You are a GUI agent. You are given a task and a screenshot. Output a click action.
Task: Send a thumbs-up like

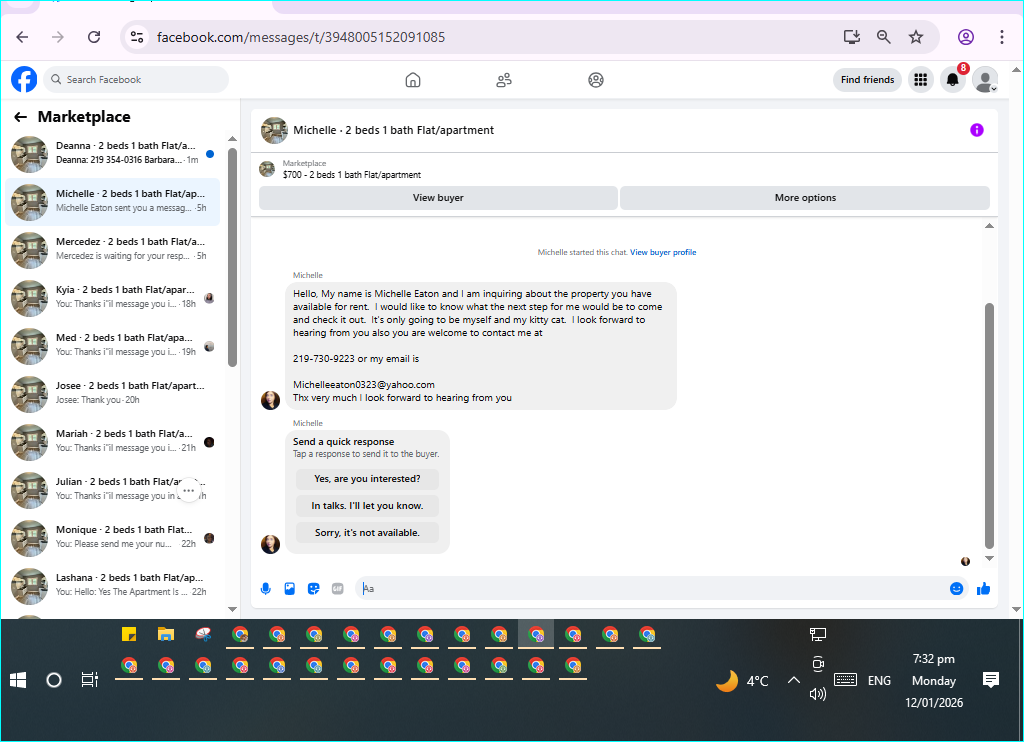983,589
